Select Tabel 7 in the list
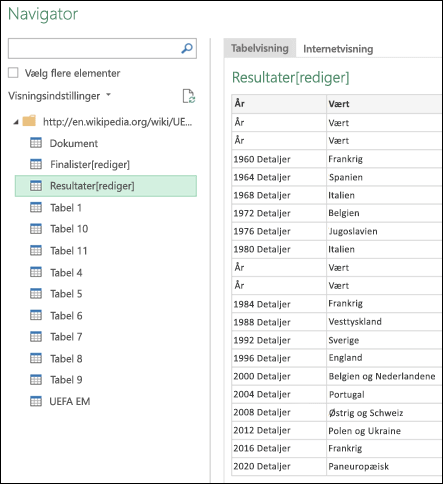This screenshot has height=484, width=443. [x=66, y=337]
